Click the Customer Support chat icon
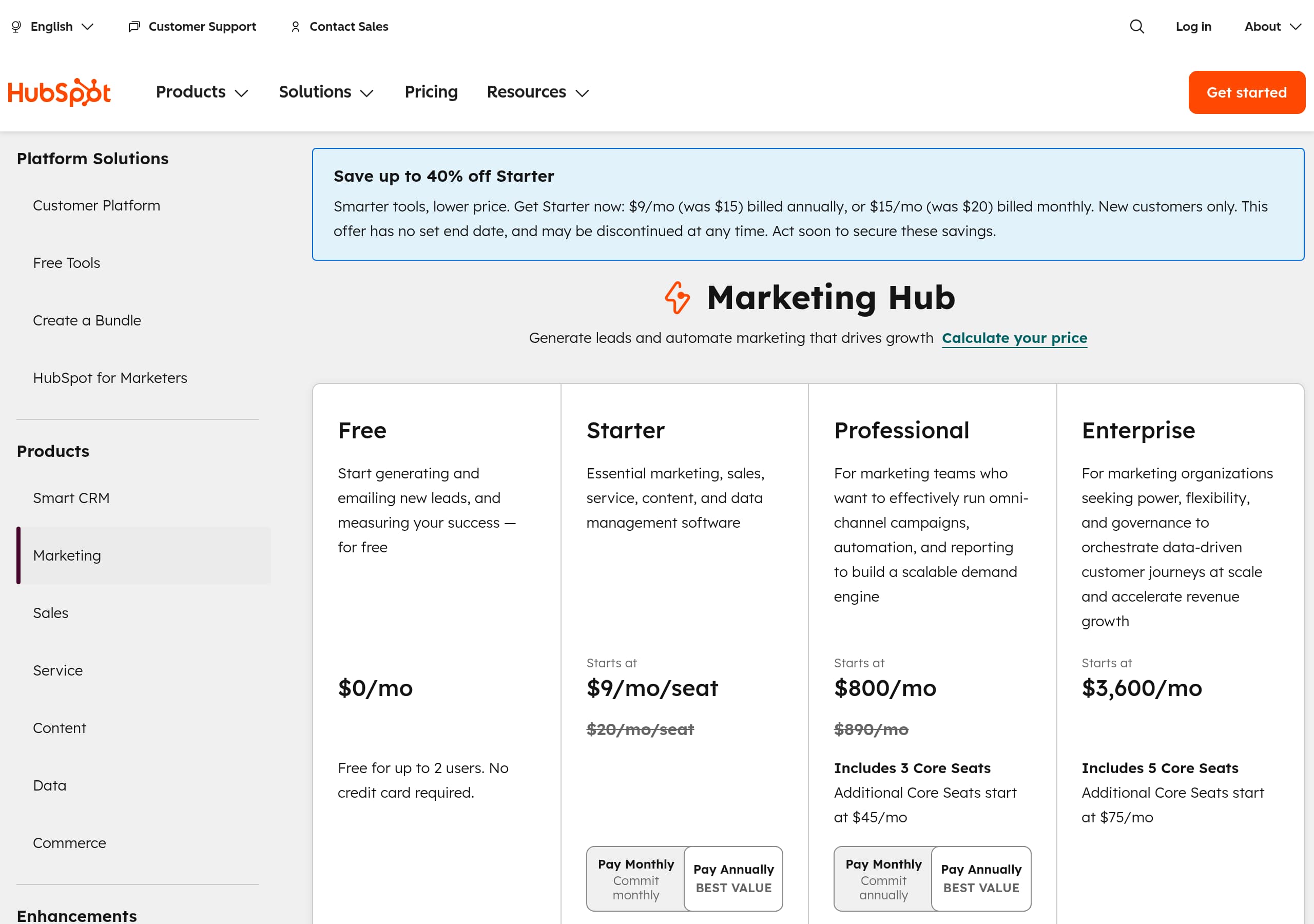The height and width of the screenshot is (924, 1314). (133, 26)
